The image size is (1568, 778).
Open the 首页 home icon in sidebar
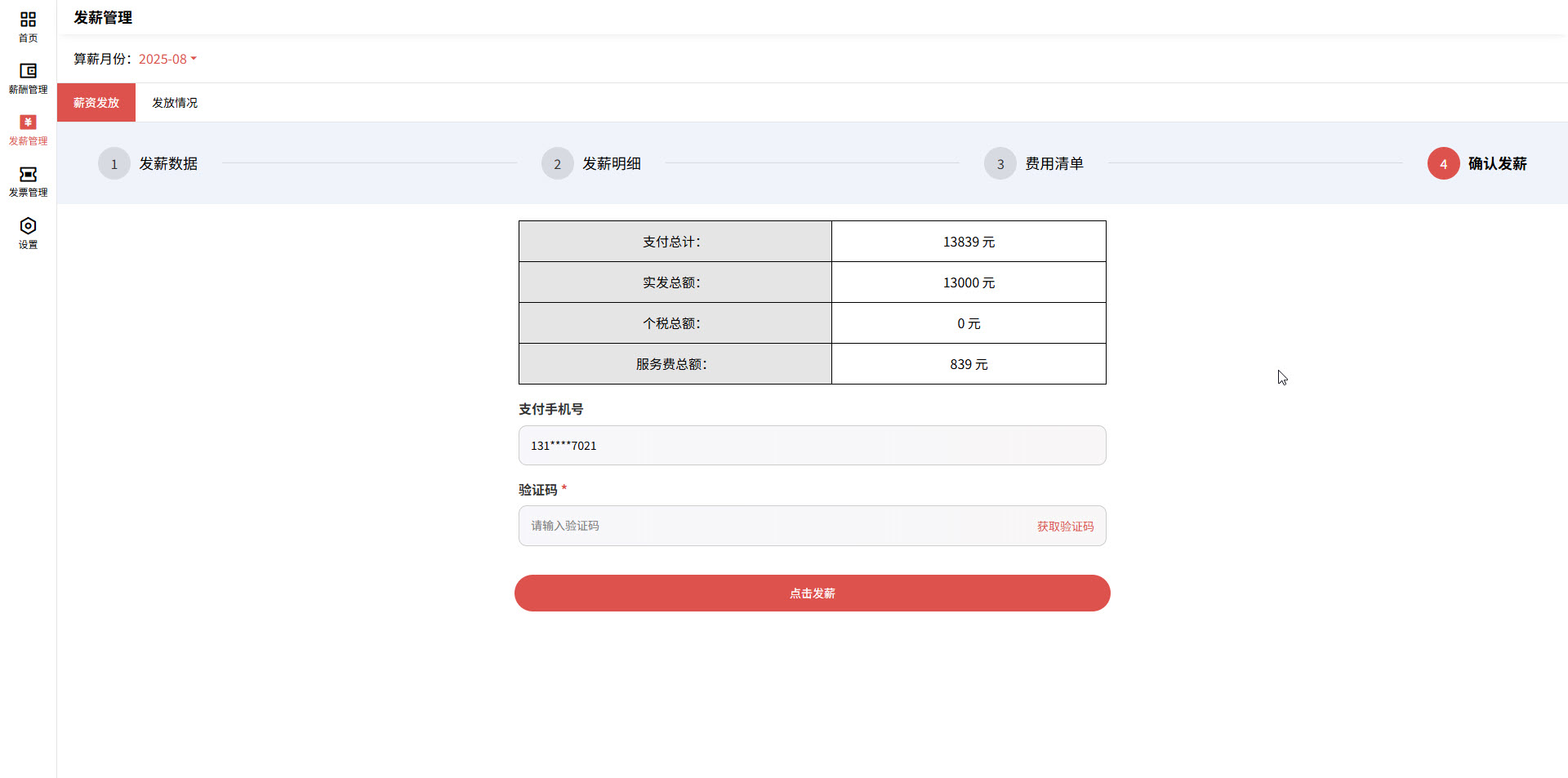(28, 24)
